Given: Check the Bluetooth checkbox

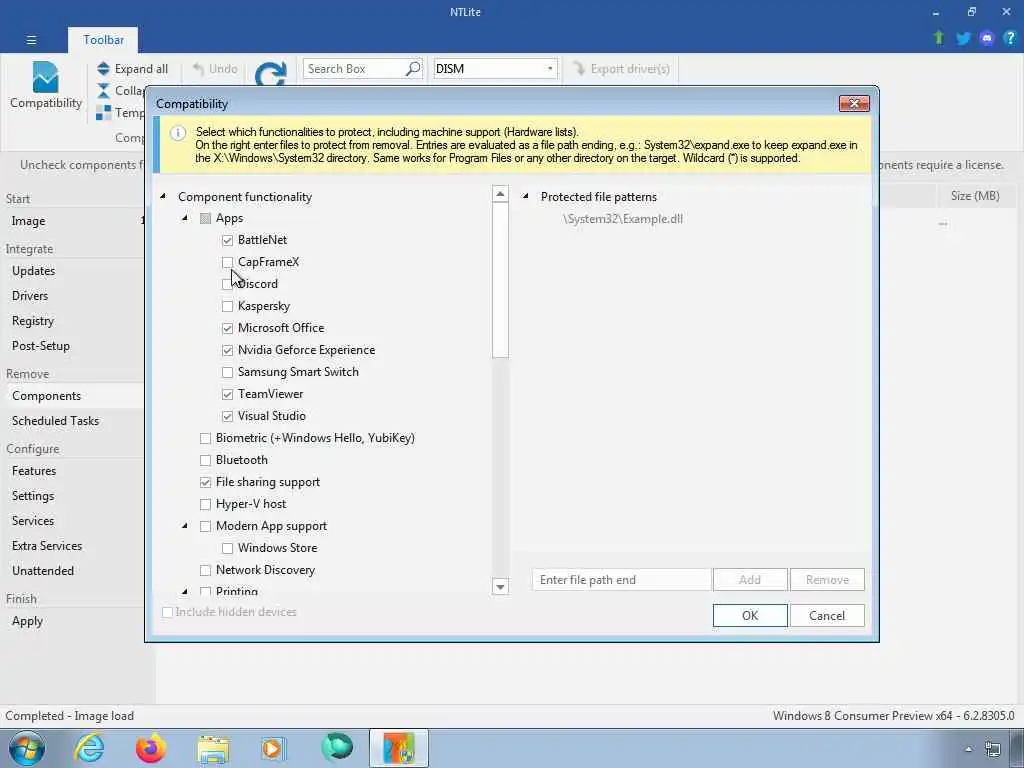Looking at the screenshot, I should pyautogui.click(x=205, y=460).
